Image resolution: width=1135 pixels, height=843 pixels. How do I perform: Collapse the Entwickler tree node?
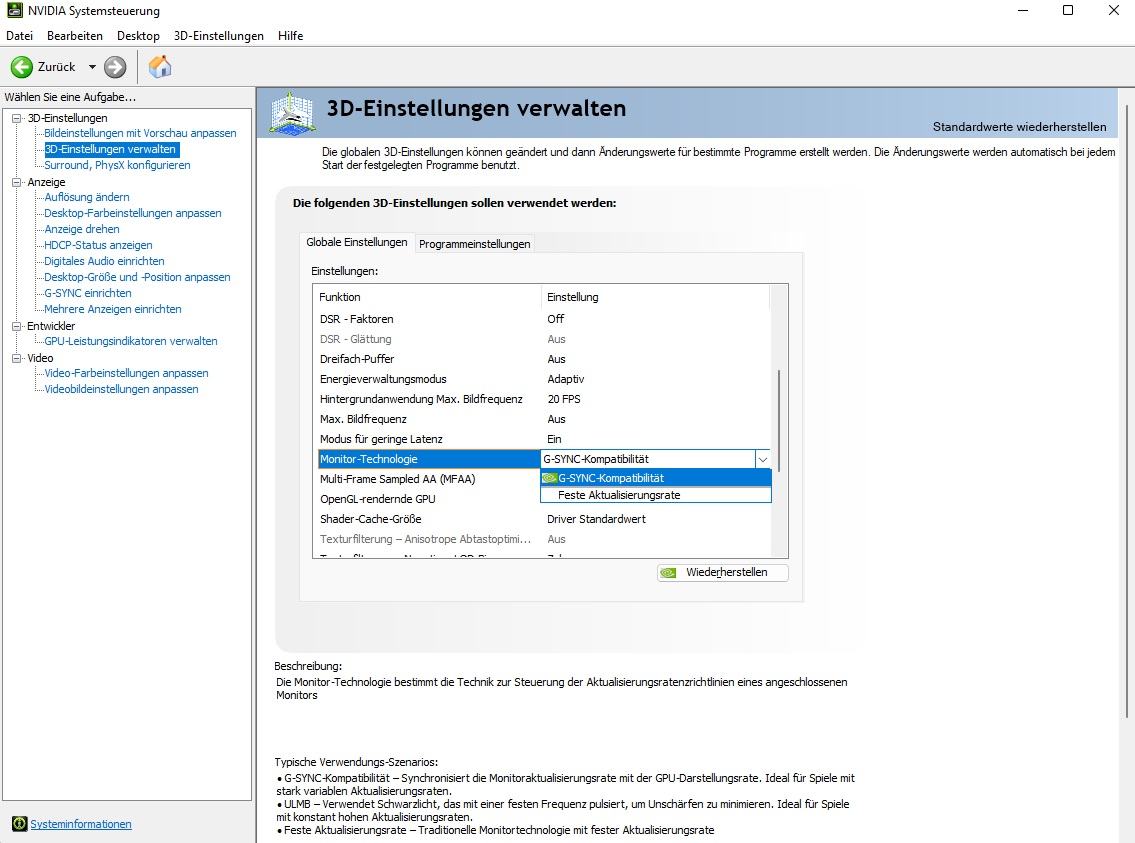(17, 326)
